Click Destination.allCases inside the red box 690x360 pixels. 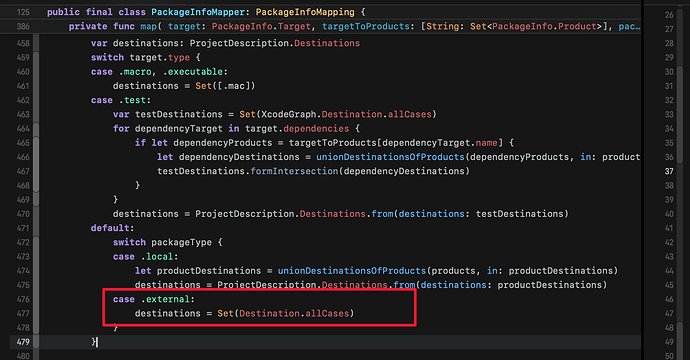pos(294,313)
